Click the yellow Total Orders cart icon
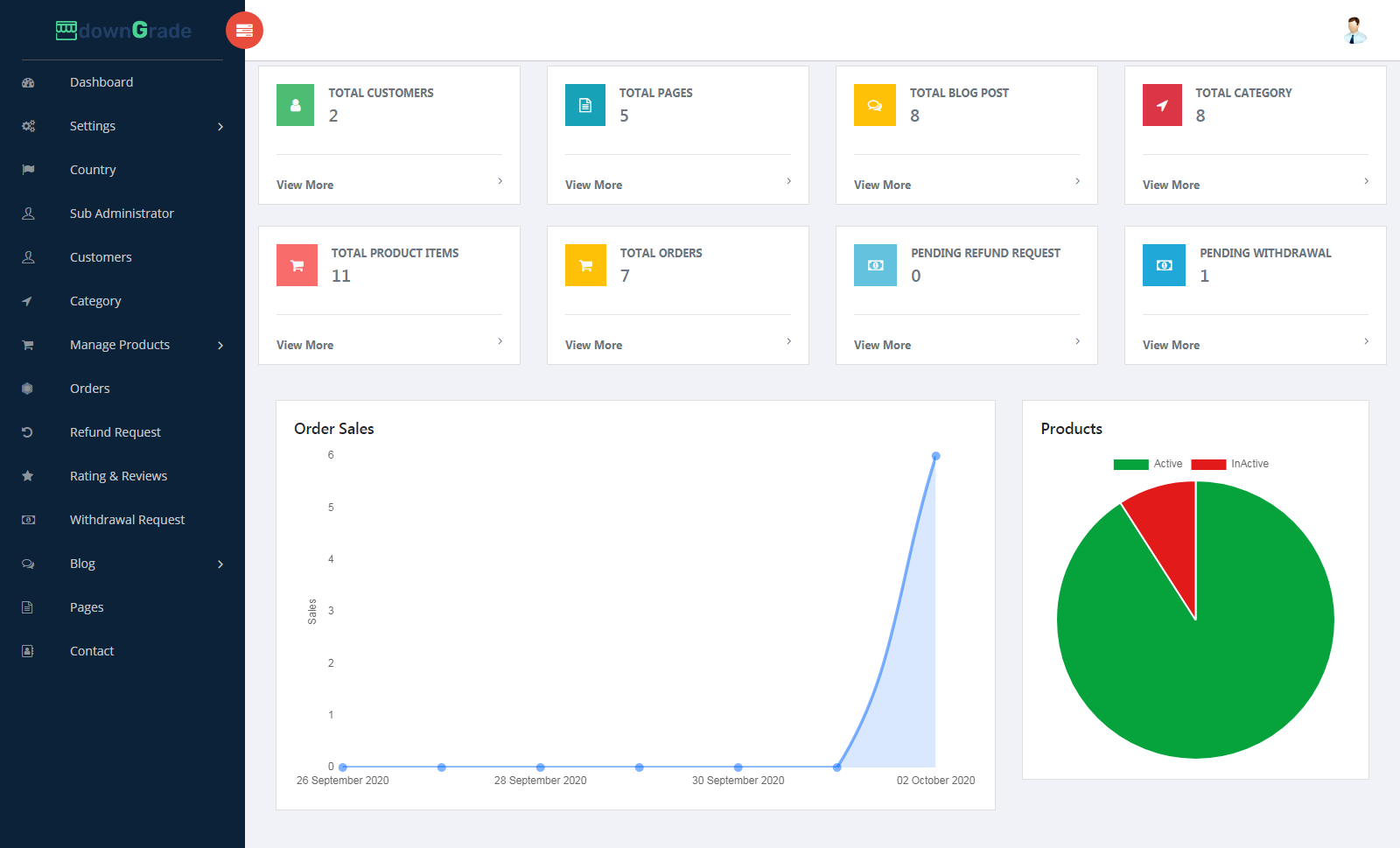The image size is (1400, 848). click(x=585, y=265)
